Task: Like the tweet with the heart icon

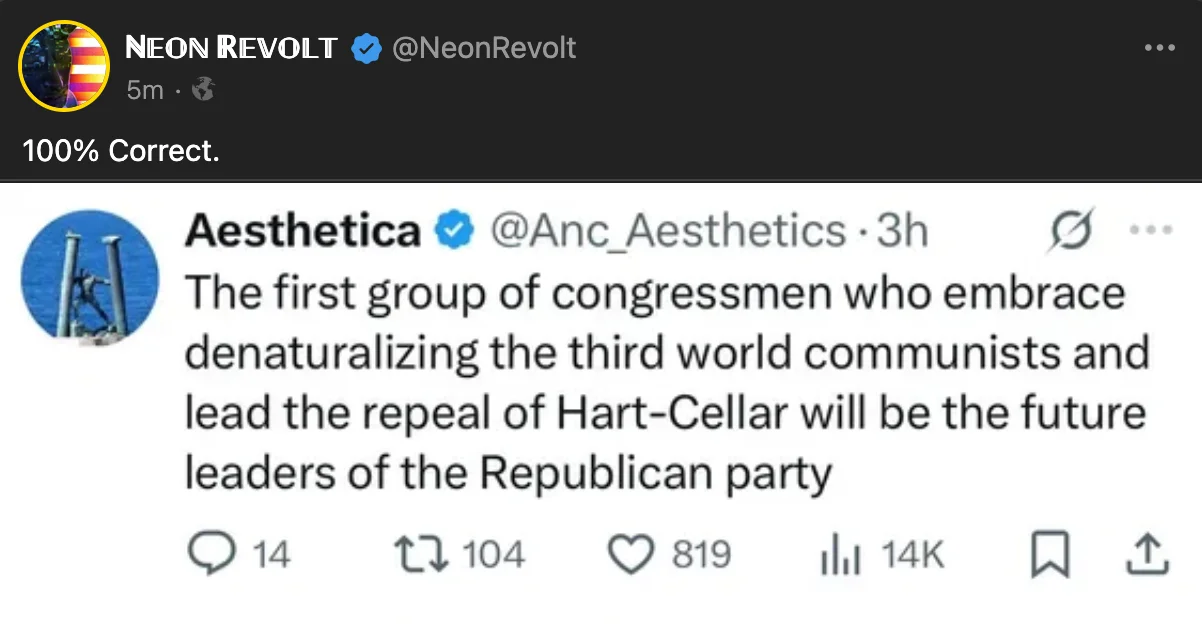Action: pyautogui.click(x=630, y=554)
